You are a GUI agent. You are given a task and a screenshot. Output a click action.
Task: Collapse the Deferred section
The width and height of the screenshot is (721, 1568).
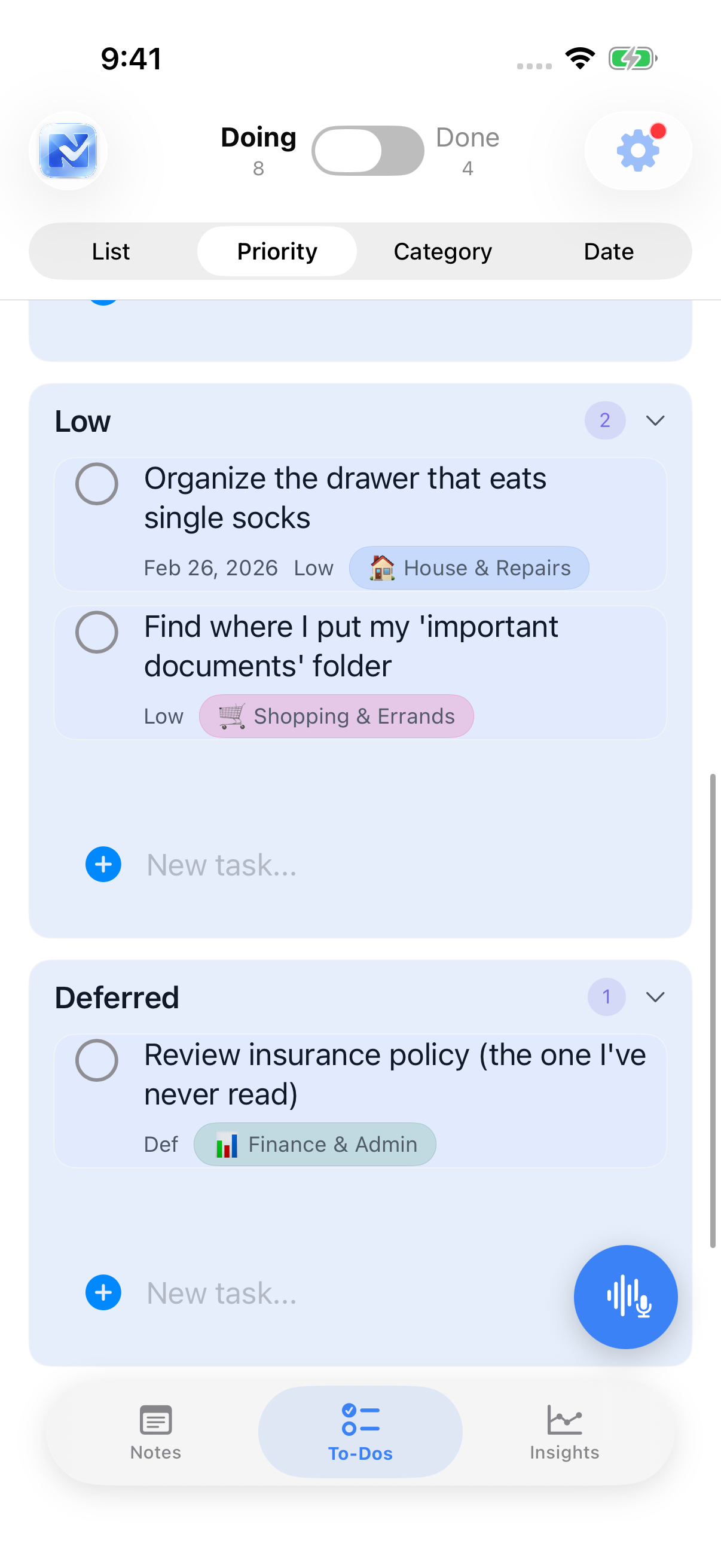(655, 996)
